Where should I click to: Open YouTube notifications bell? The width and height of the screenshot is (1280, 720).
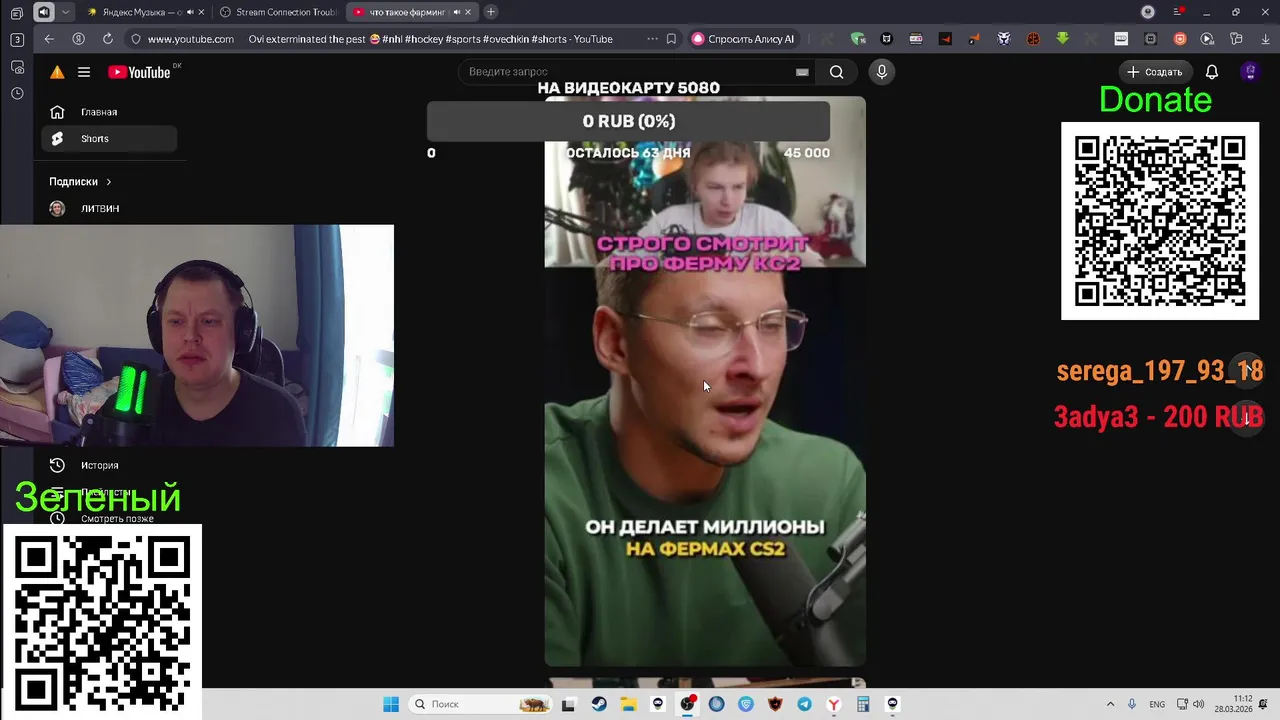tap(1211, 72)
